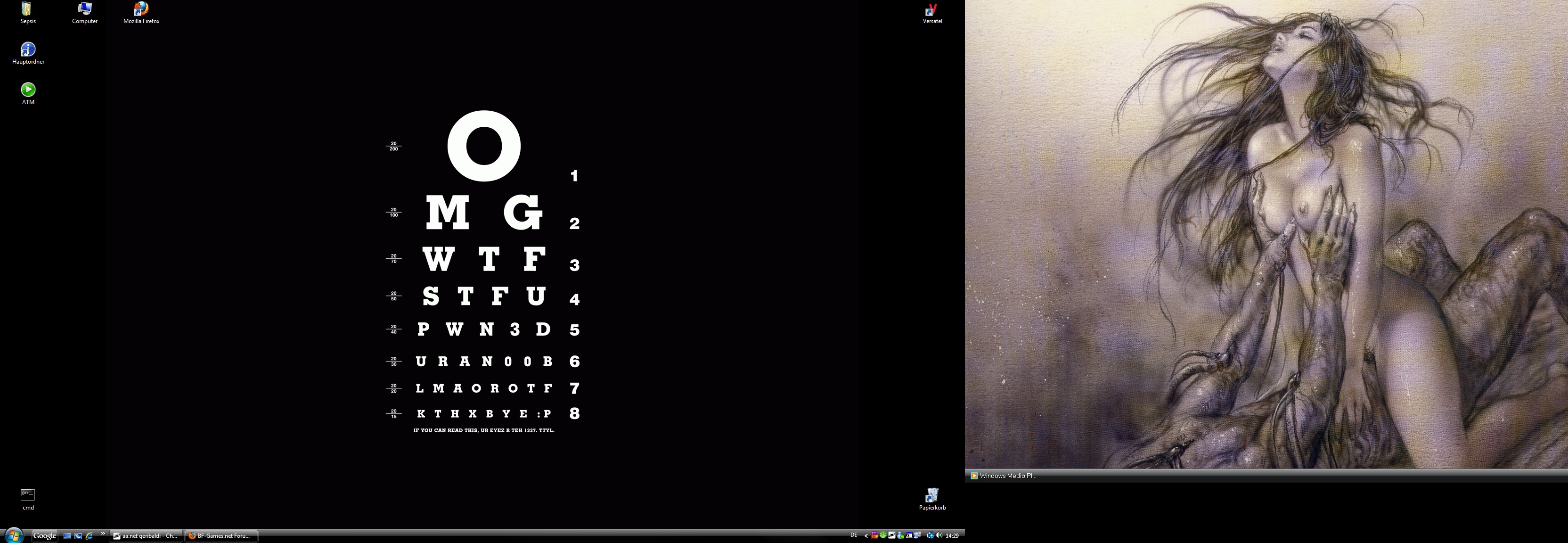This screenshot has height=543, width=1568.
Task: Open the Computer desktop icon
Action: (85, 13)
